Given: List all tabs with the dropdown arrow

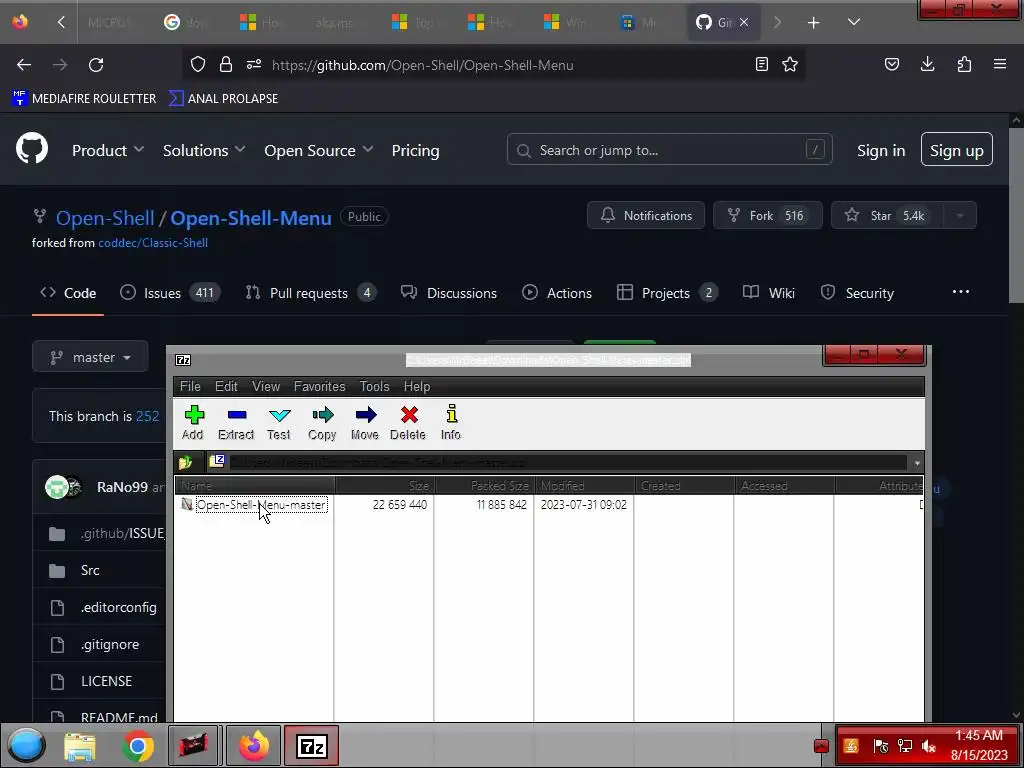Looking at the screenshot, I should coord(854,22).
